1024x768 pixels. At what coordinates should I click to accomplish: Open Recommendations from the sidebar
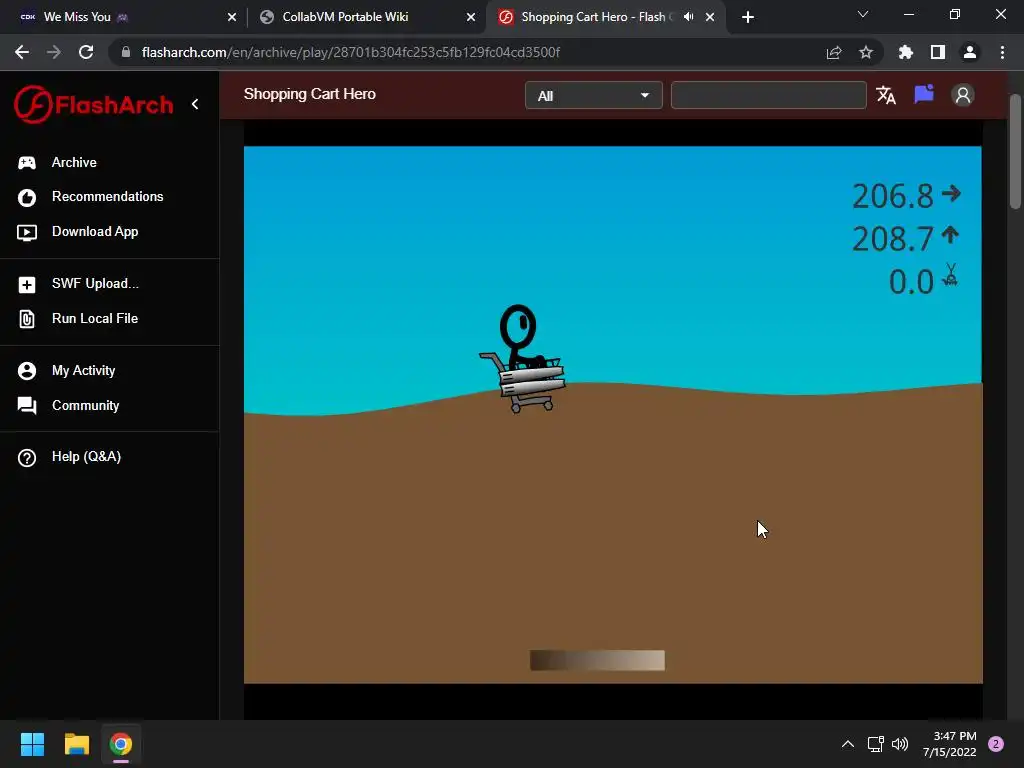pos(107,197)
